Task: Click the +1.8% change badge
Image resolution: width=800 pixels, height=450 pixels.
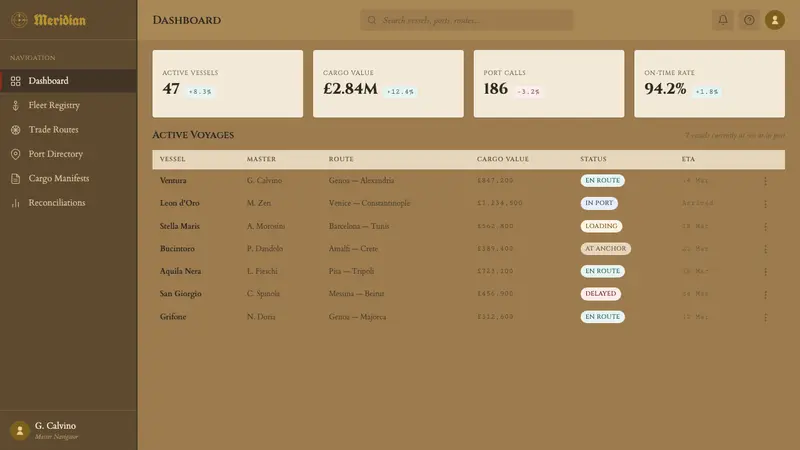Action: [x=707, y=92]
